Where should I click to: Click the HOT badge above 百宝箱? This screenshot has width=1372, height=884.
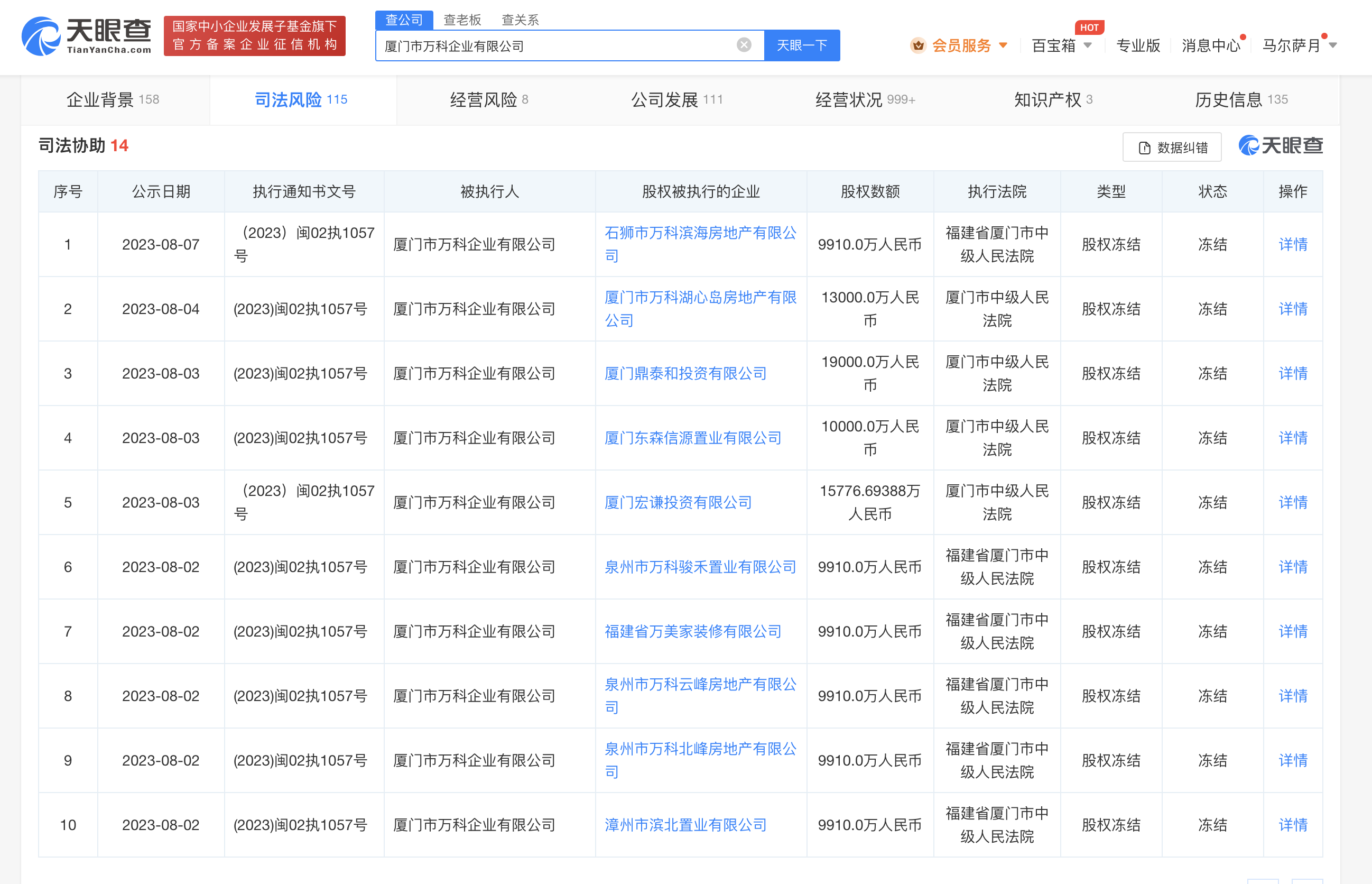click(1089, 27)
